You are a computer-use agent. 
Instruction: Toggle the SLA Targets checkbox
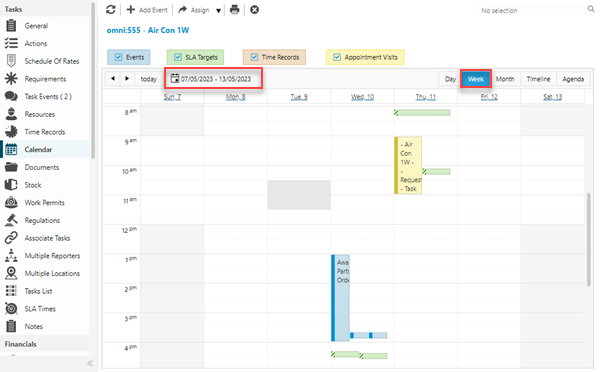click(178, 57)
